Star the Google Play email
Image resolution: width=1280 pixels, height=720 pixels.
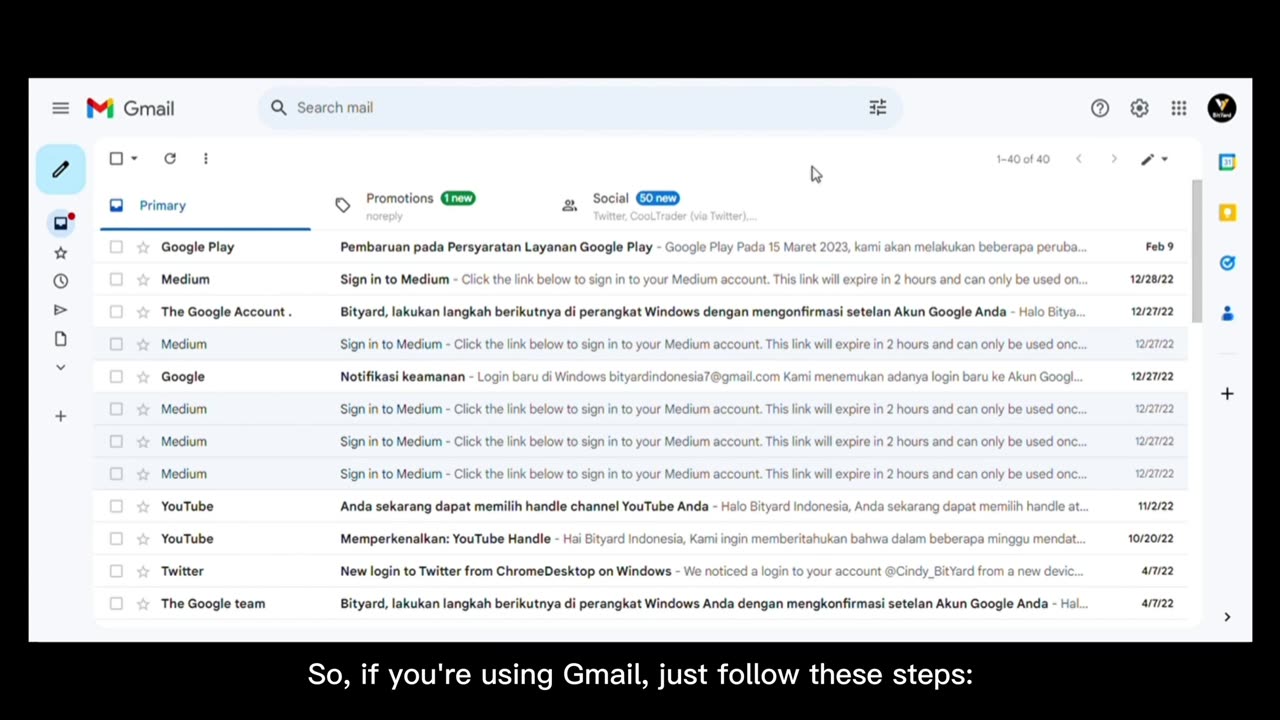[x=143, y=247]
